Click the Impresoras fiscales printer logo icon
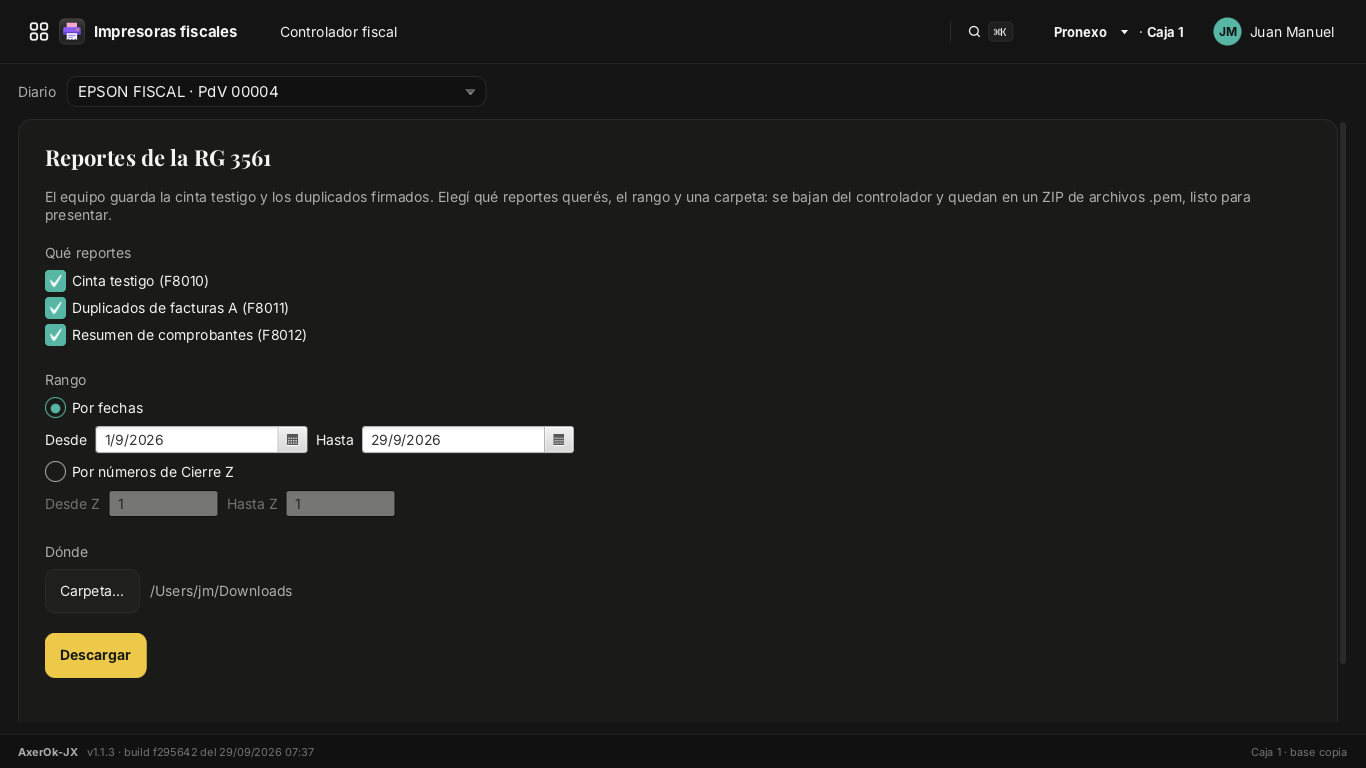Image resolution: width=1366 pixels, height=768 pixels. coord(72,32)
